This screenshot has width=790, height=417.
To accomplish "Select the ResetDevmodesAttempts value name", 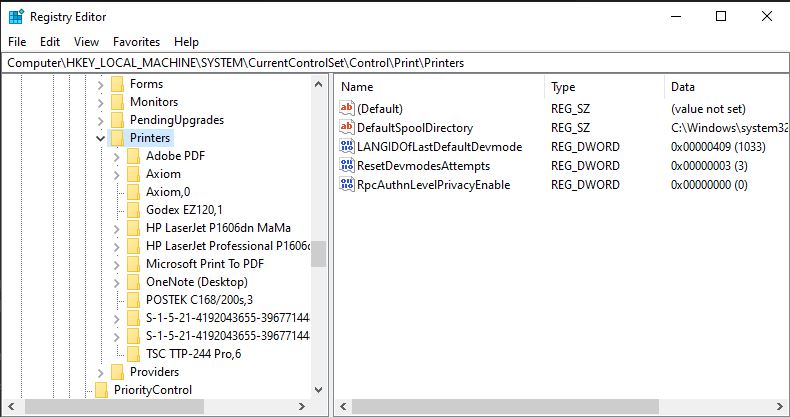I will 423,166.
